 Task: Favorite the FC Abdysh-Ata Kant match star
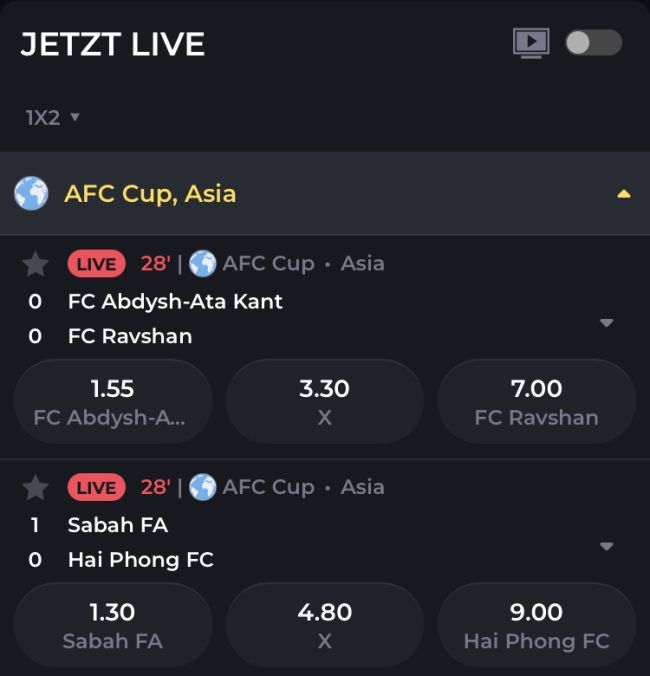click(36, 264)
